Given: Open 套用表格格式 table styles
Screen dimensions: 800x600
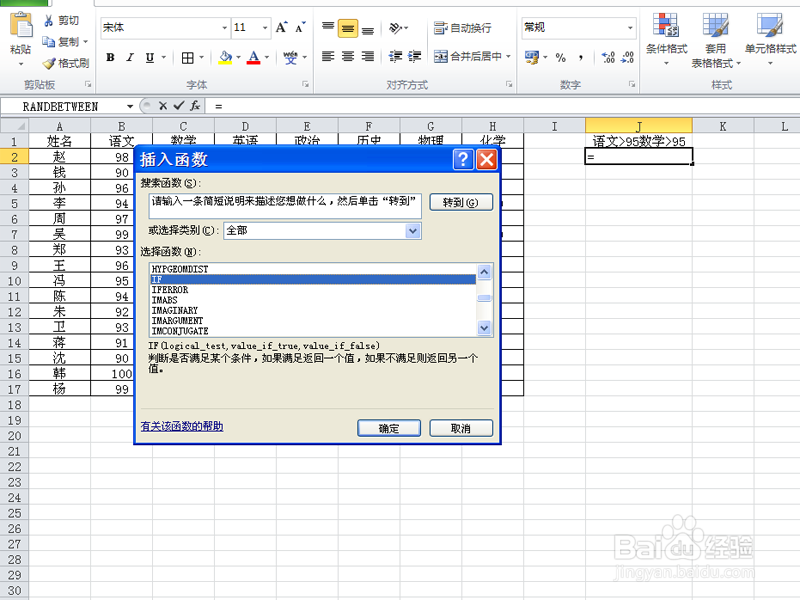Looking at the screenshot, I should coord(716,40).
